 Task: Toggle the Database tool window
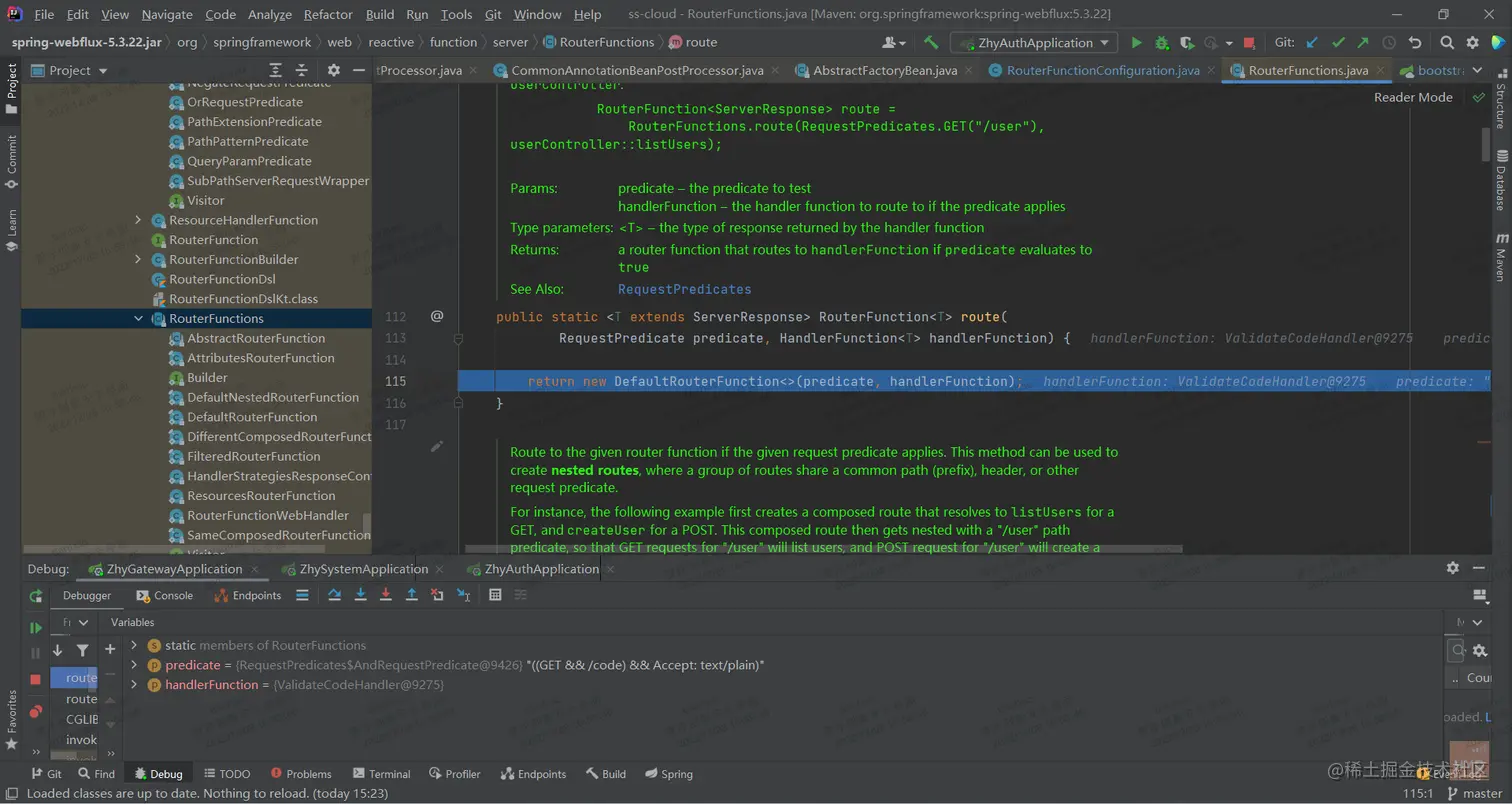(1501, 181)
